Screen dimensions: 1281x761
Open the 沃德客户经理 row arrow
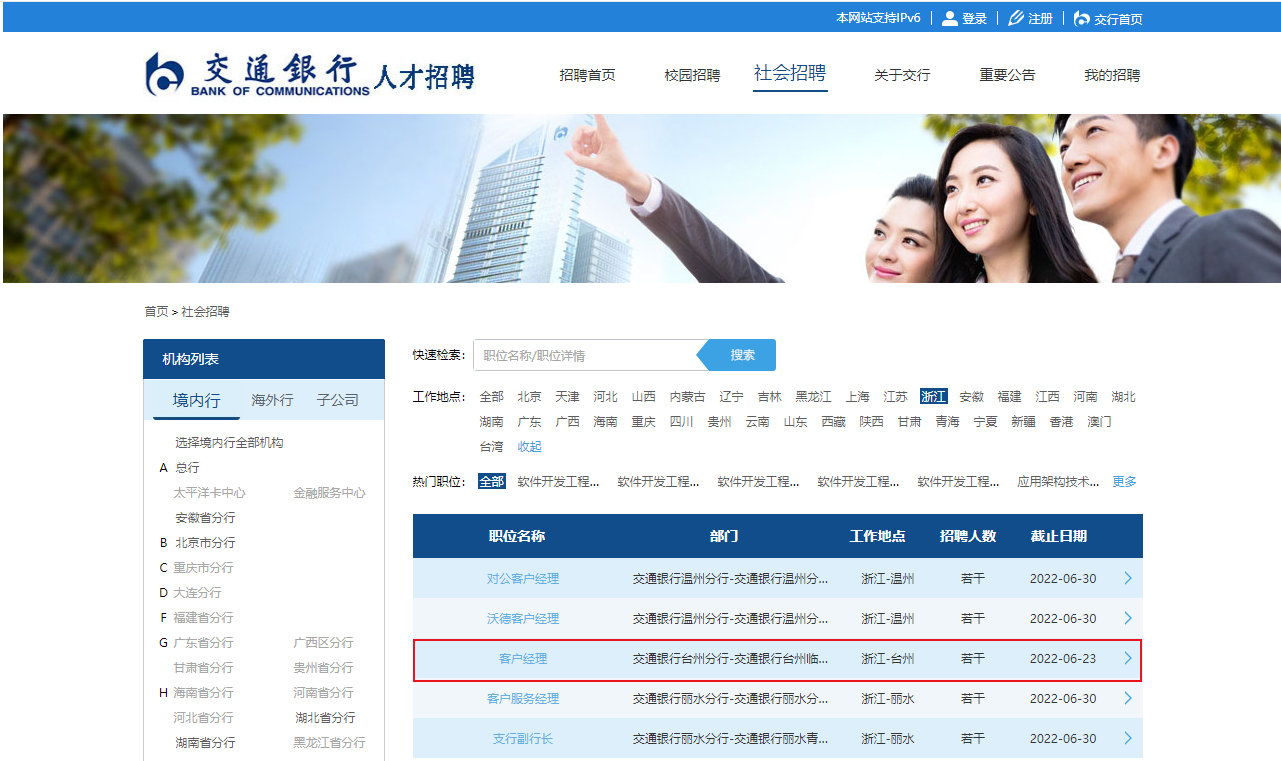click(1128, 618)
